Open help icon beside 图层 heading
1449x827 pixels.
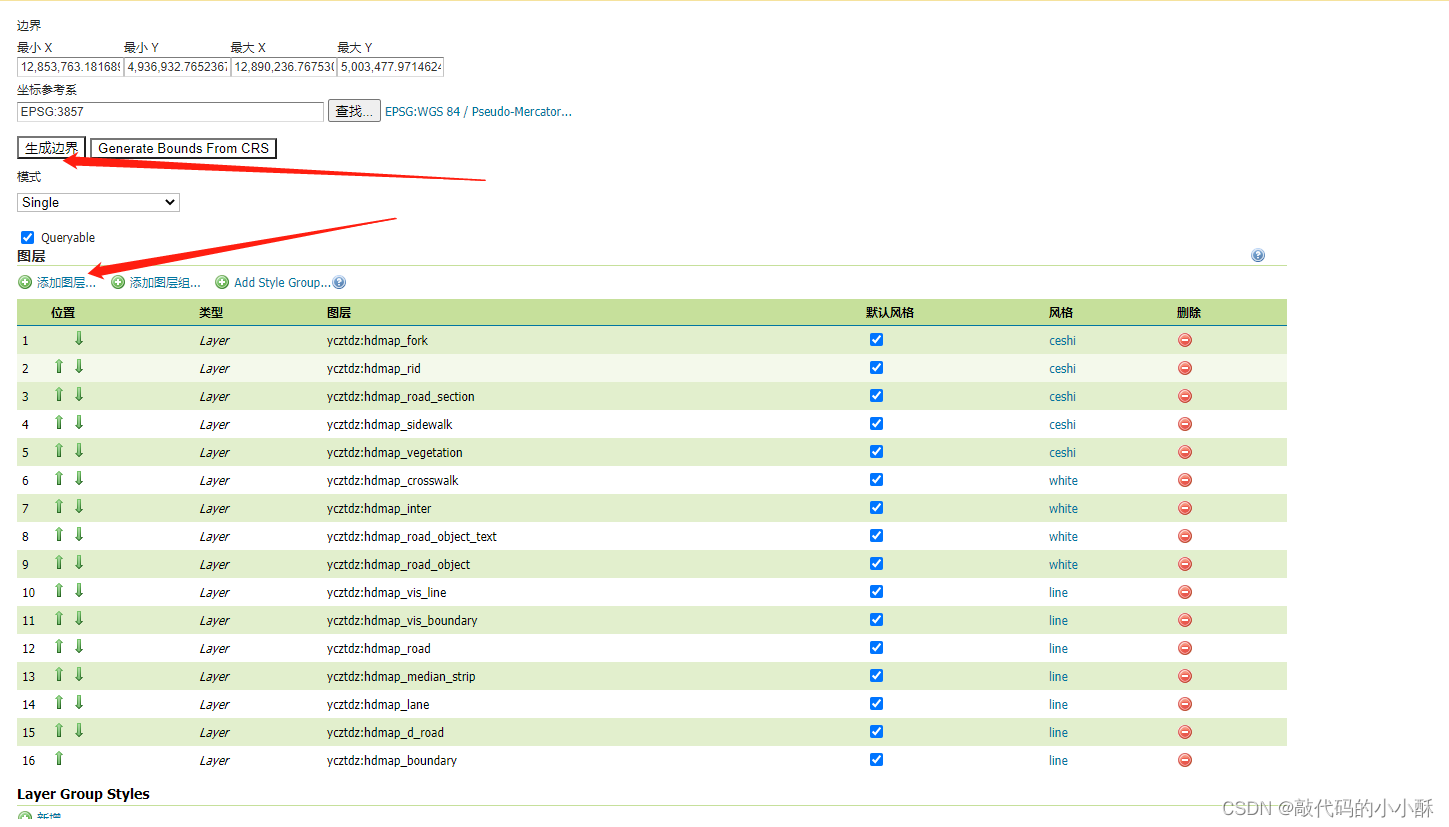pyautogui.click(x=1258, y=255)
